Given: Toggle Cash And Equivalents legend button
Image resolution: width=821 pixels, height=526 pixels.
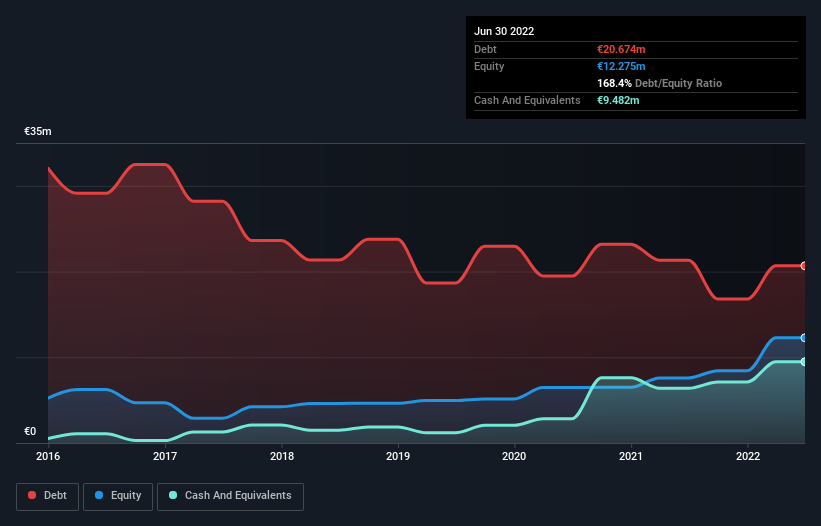Looking at the screenshot, I should 230,496.
